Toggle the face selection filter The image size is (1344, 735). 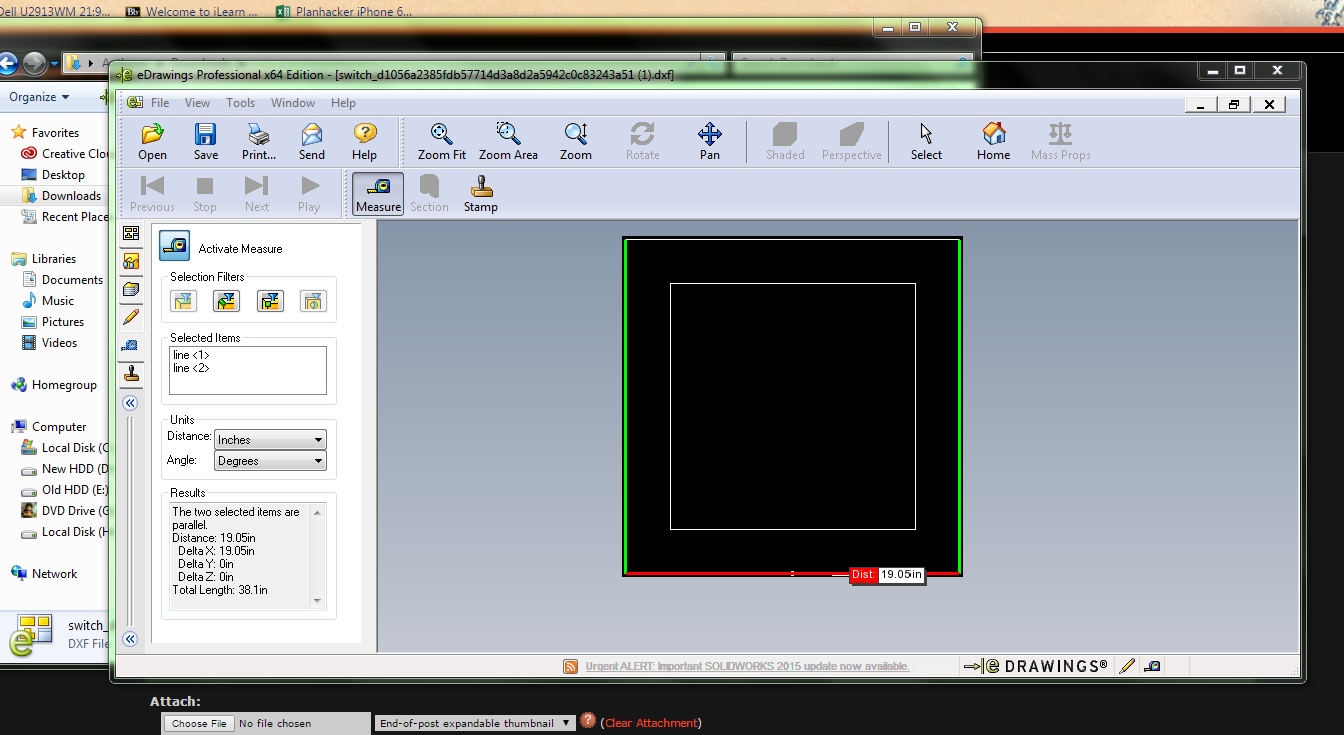pos(183,300)
